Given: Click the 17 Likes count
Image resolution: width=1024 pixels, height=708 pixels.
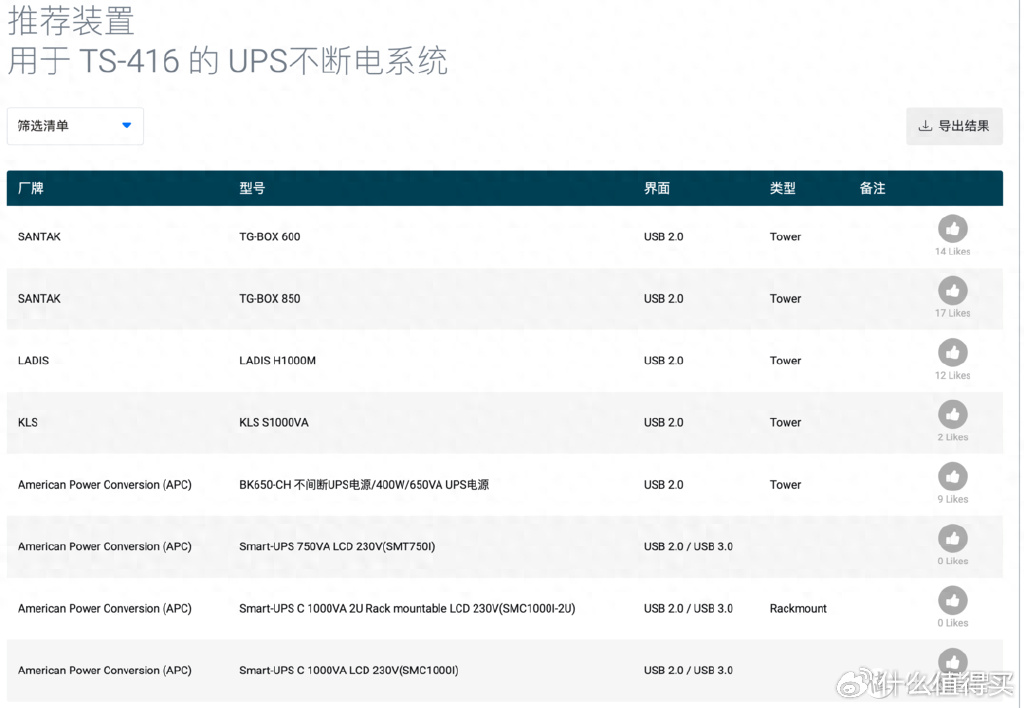Looking at the screenshot, I should [952, 314].
